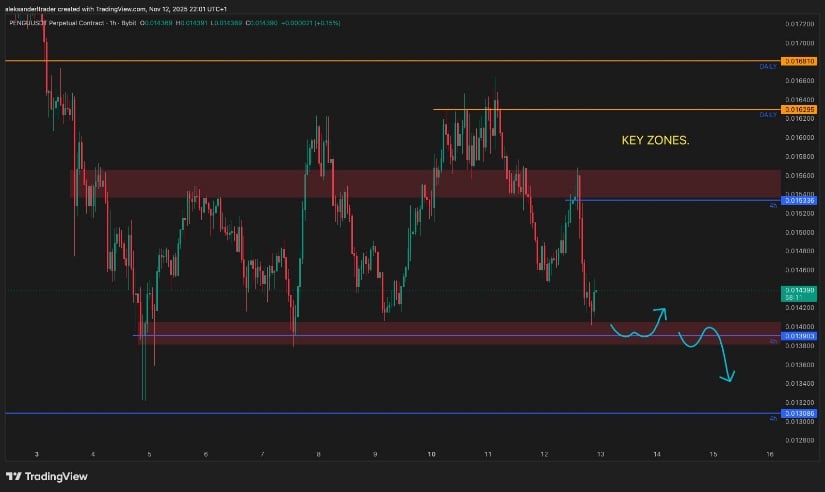
Task: Click the orange 0.016235 price label
Action: [x=800, y=109]
